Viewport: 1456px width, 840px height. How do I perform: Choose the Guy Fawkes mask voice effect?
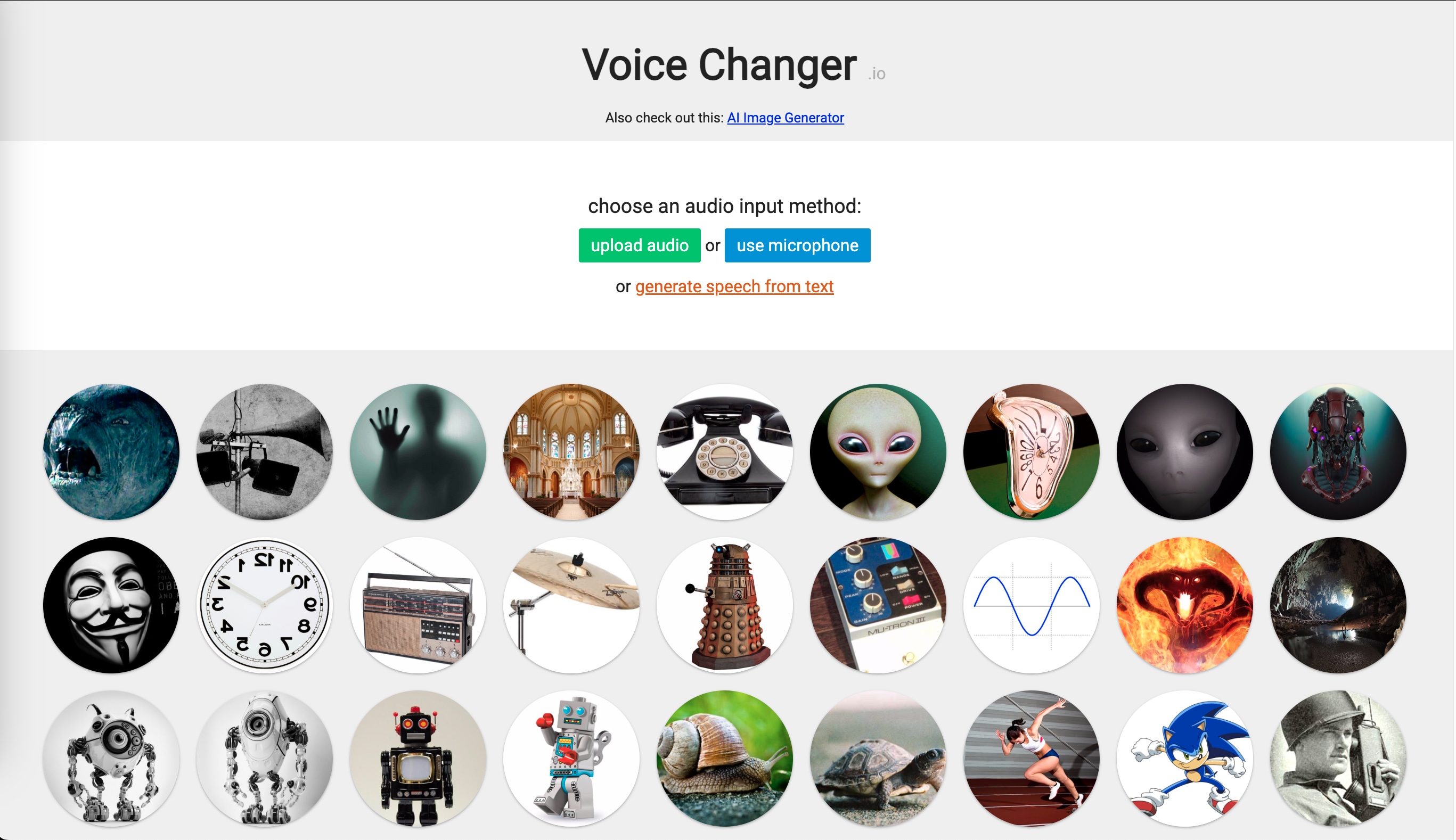111,605
